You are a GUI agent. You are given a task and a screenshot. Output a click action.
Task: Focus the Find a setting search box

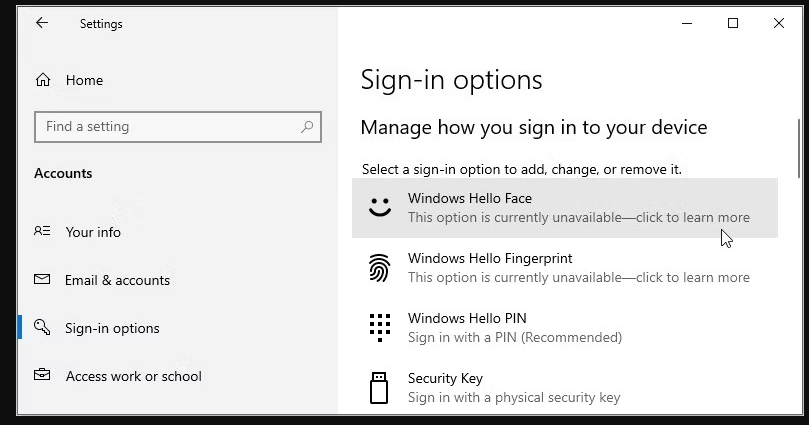coord(178,126)
